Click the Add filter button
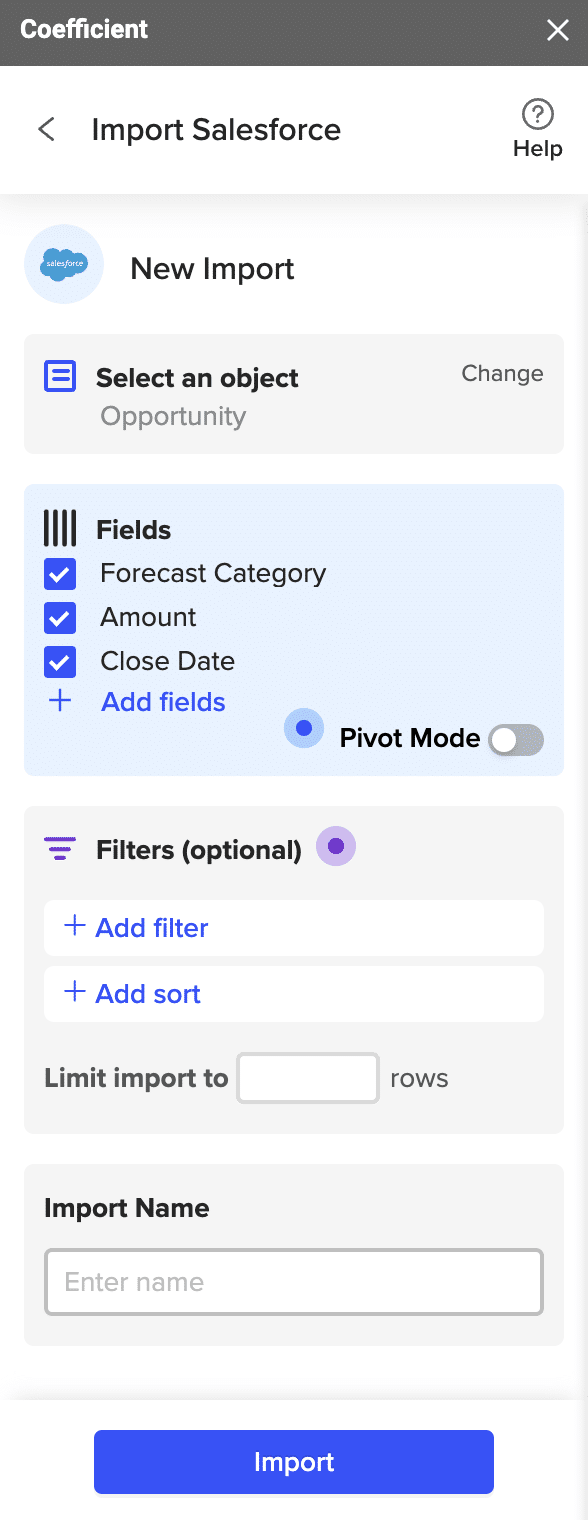This screenshot has width=588, height=1520. 294,928
